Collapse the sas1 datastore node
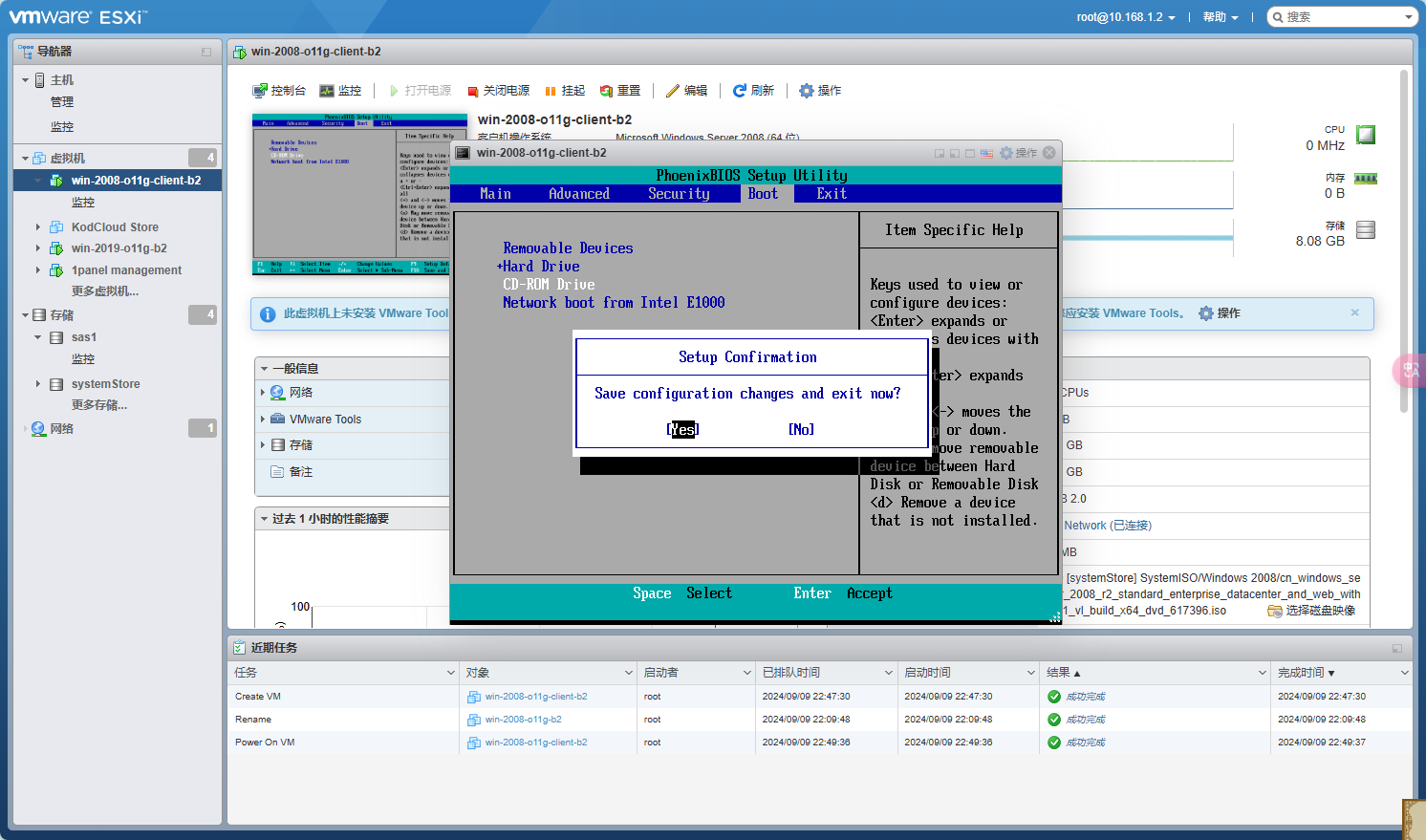This screenshot has width=1426, height=840. (38, 337)
